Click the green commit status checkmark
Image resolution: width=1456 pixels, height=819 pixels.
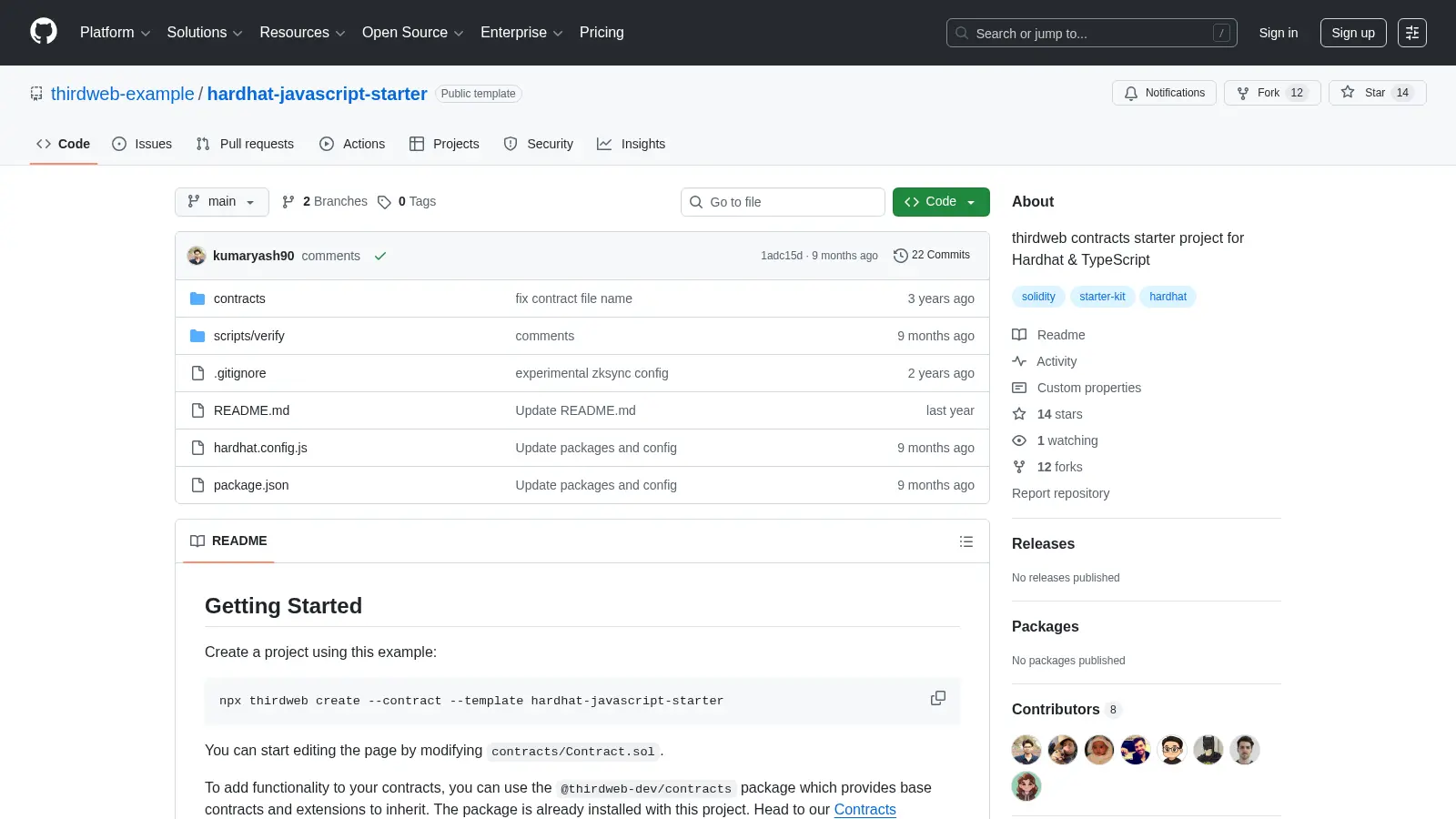(380, 256)
